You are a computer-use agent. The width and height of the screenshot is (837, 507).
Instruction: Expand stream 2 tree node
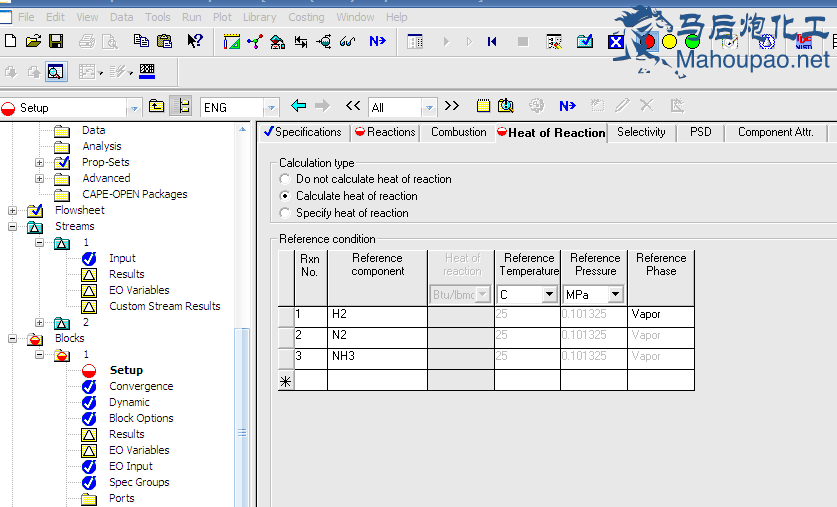(40, 322)
